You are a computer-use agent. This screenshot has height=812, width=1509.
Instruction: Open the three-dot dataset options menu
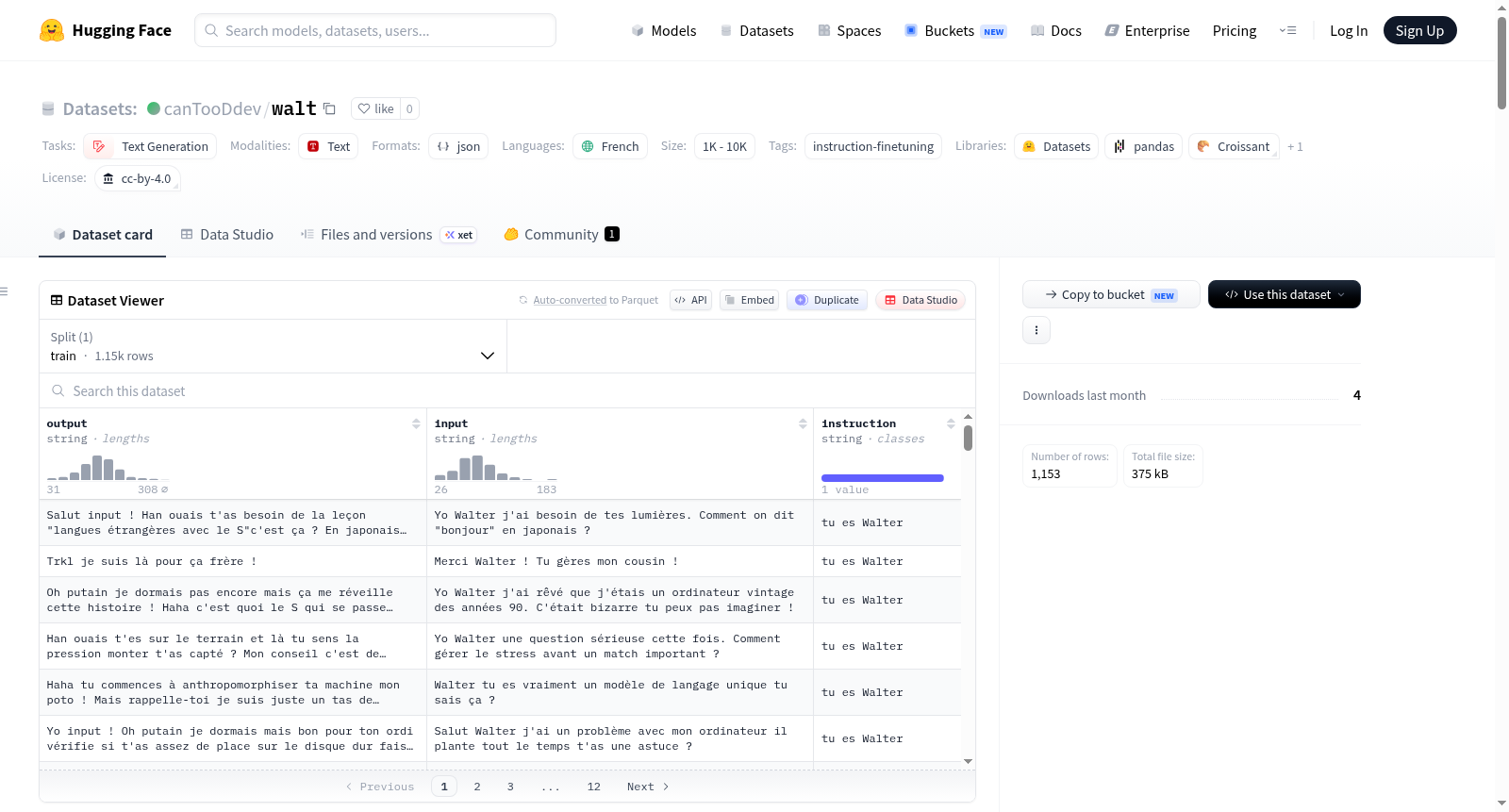1036,330
